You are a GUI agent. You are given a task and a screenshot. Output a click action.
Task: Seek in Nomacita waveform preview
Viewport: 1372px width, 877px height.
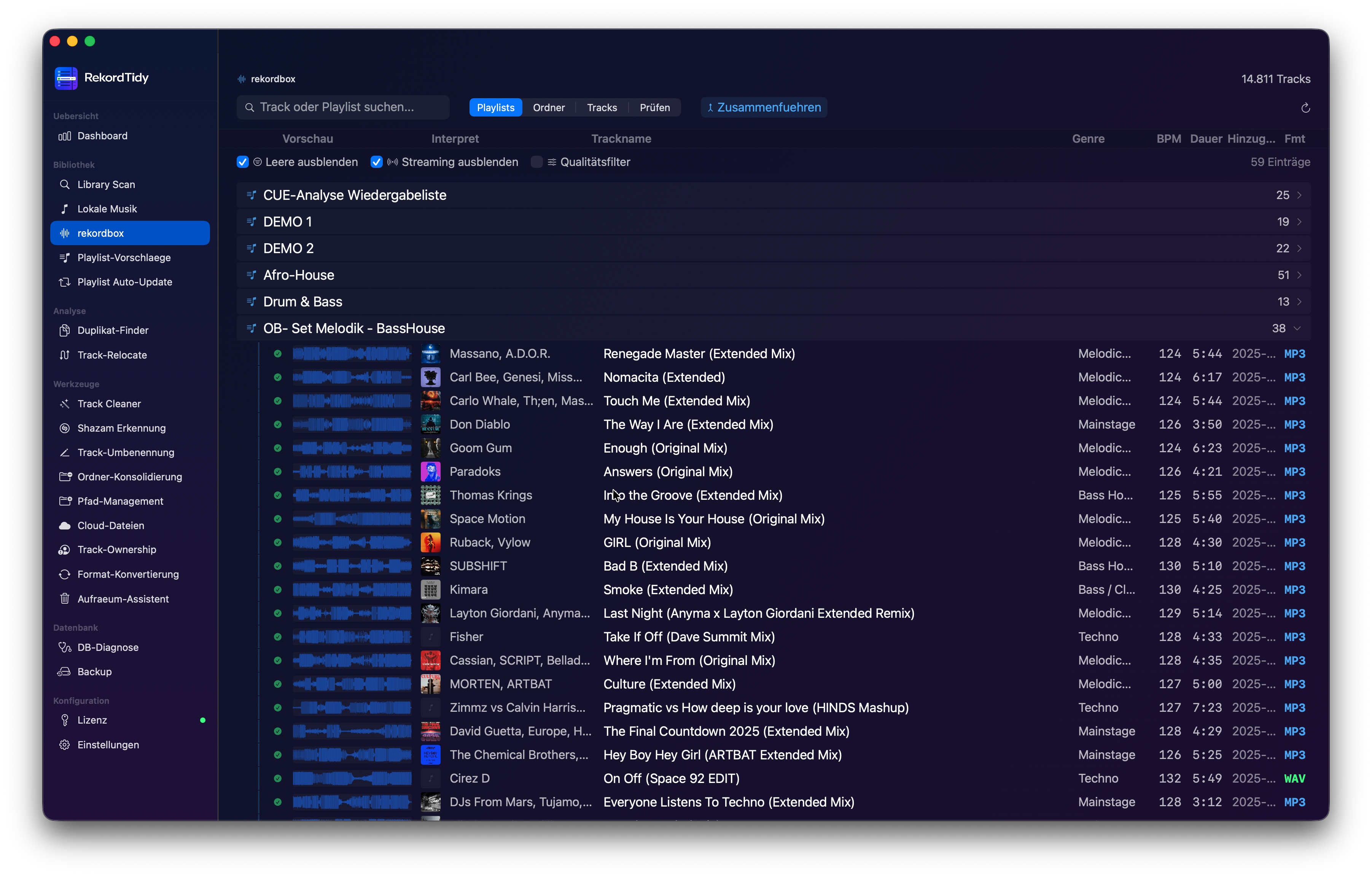point(352,377)
